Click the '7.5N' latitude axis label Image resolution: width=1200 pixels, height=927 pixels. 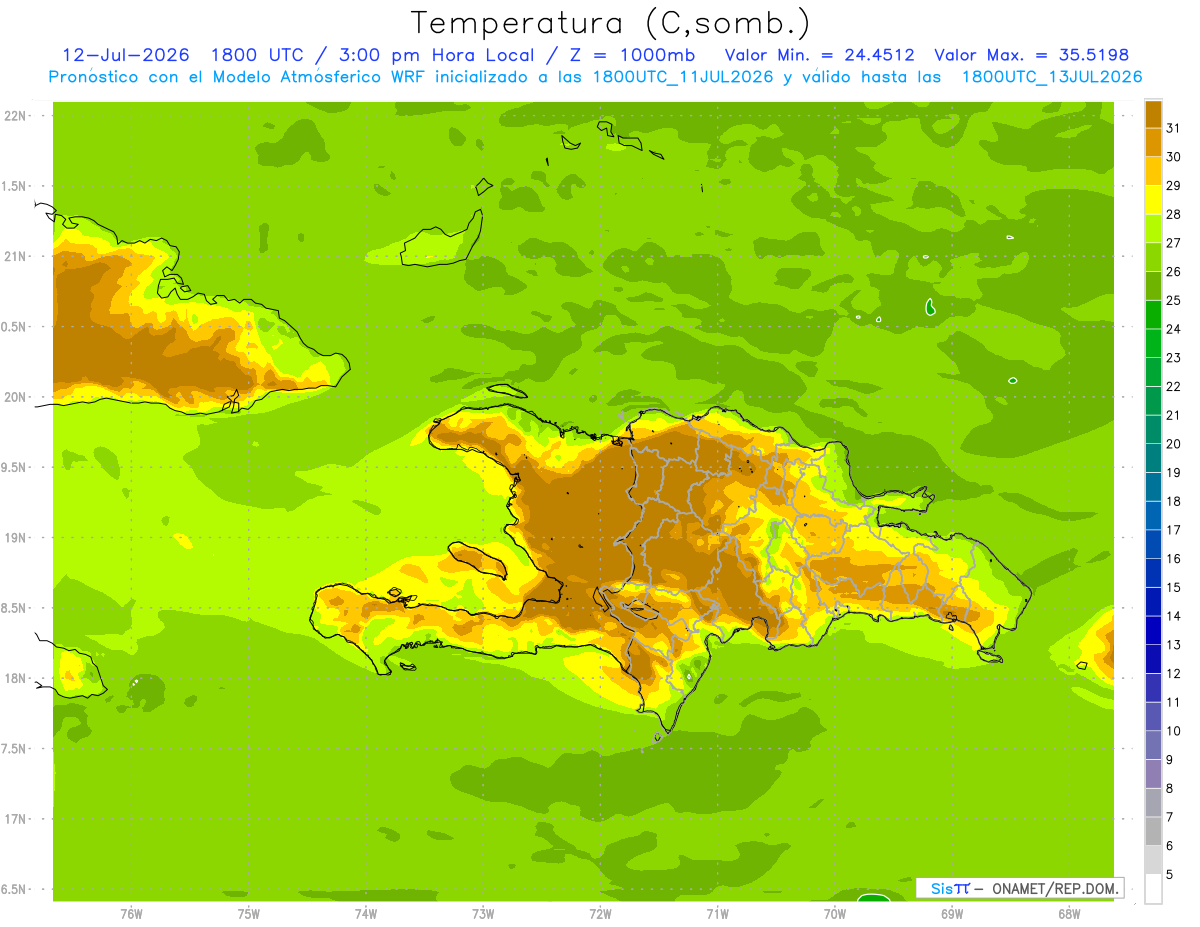coord(15,748)
